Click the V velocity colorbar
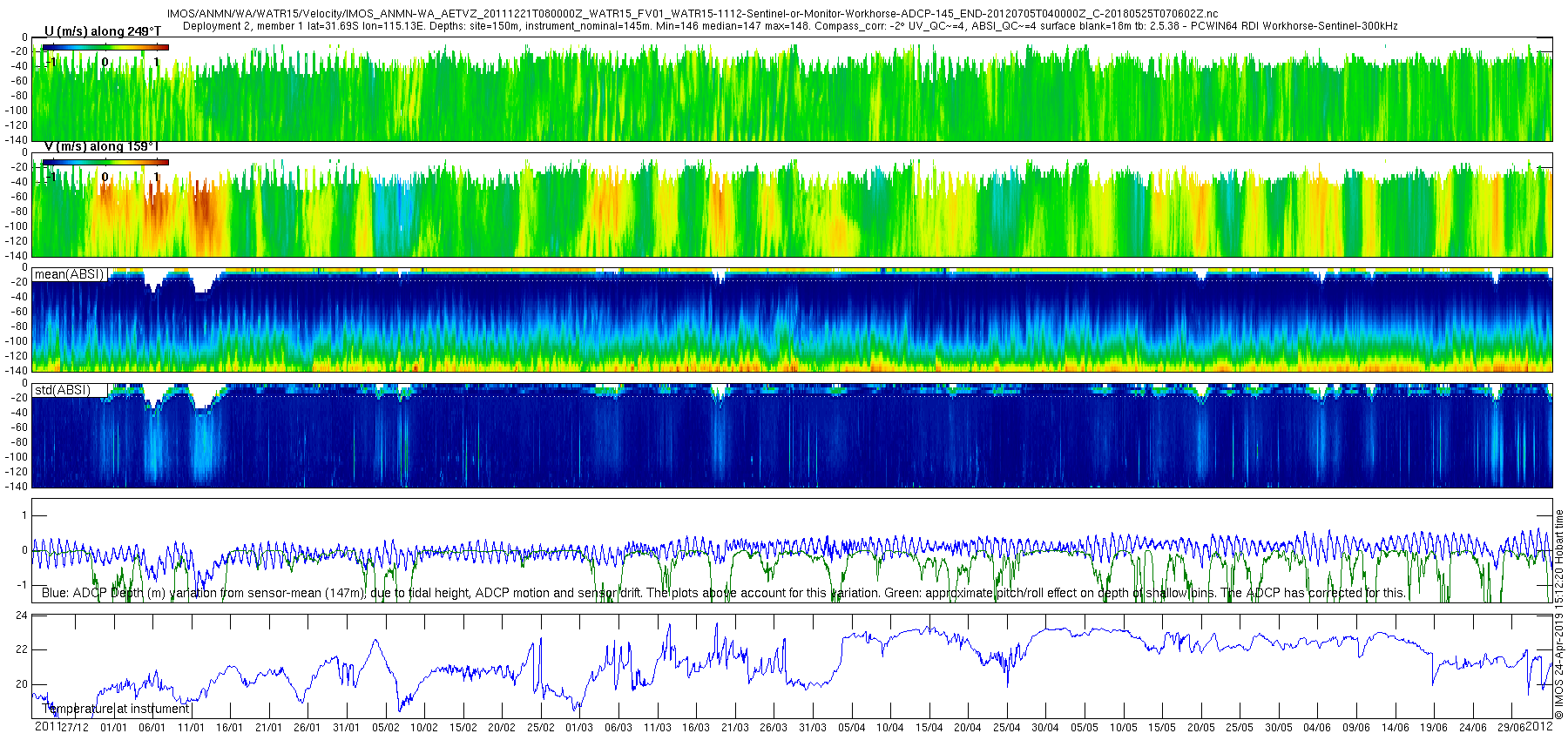The image size is (1568, 740). tap(105, 162)
